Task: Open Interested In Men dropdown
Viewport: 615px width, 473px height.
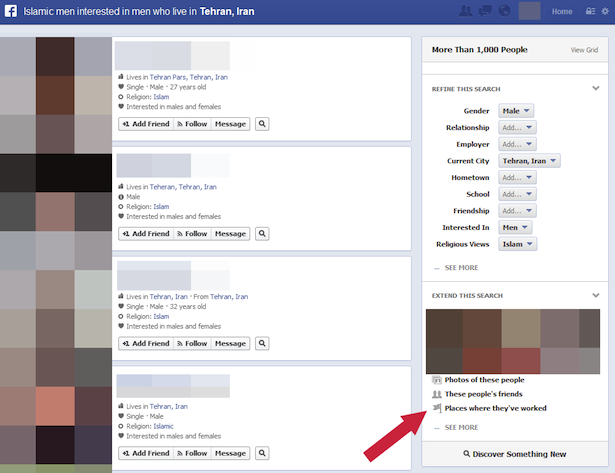Action: click(x=515, y=227)
